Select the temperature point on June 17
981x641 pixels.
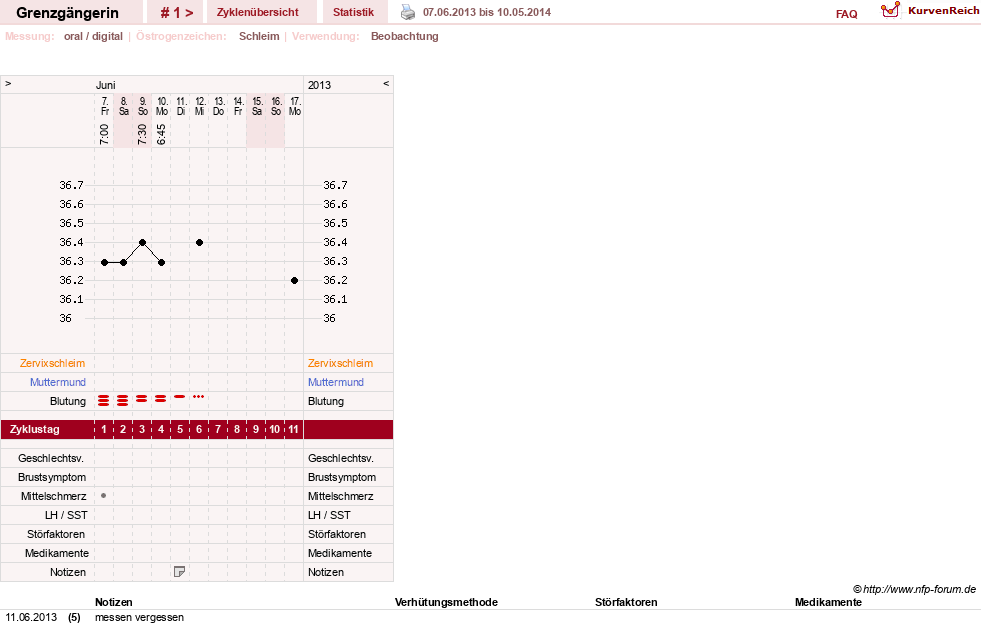pyautogui.click(x=294, y=280)
